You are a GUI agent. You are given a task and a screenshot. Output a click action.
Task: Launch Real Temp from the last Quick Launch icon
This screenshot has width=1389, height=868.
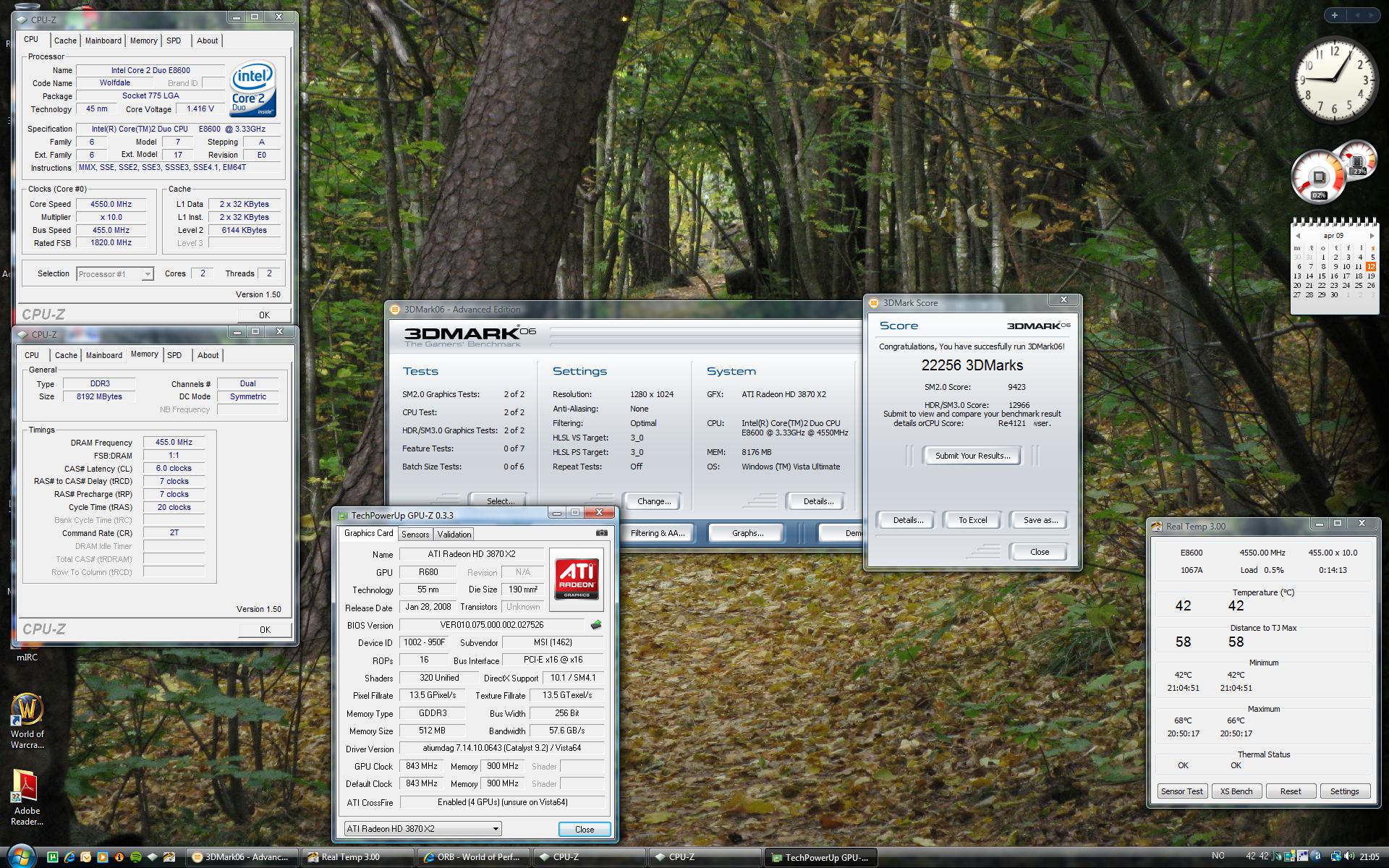[x=169, y=857]
